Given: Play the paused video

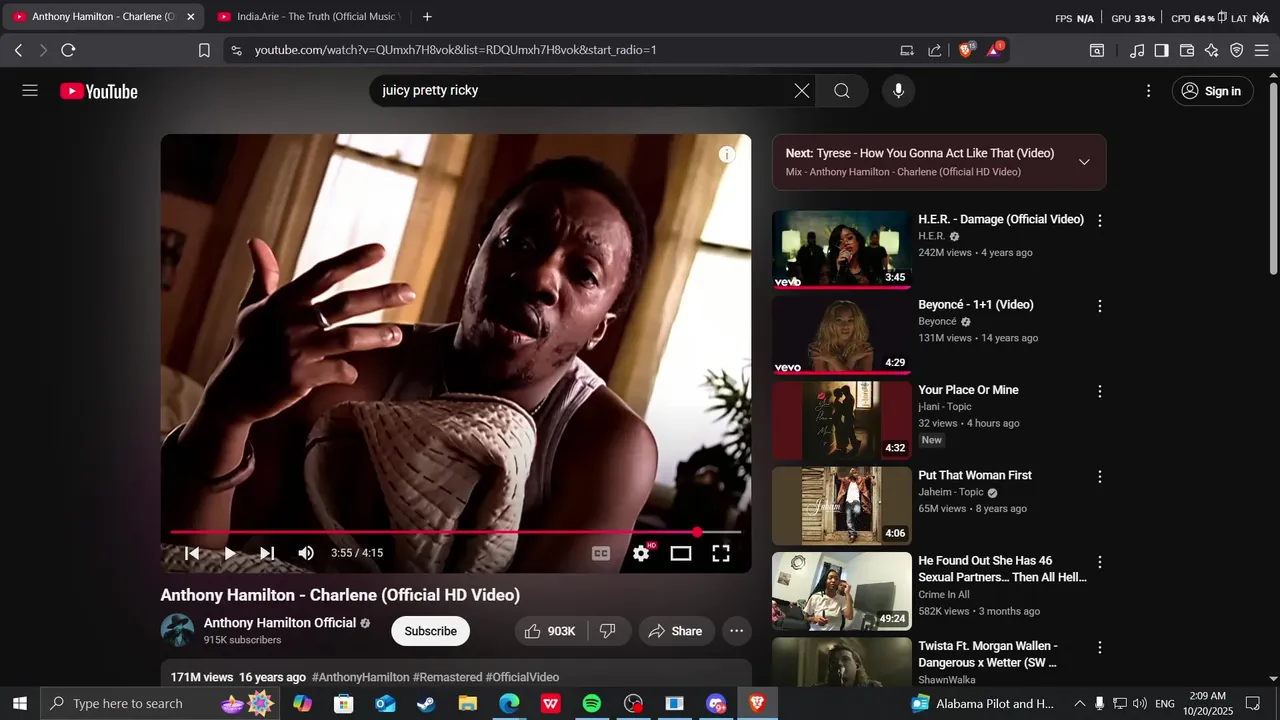Looking at the screenshot, I should pyautogui.click(x=230, y=553).
